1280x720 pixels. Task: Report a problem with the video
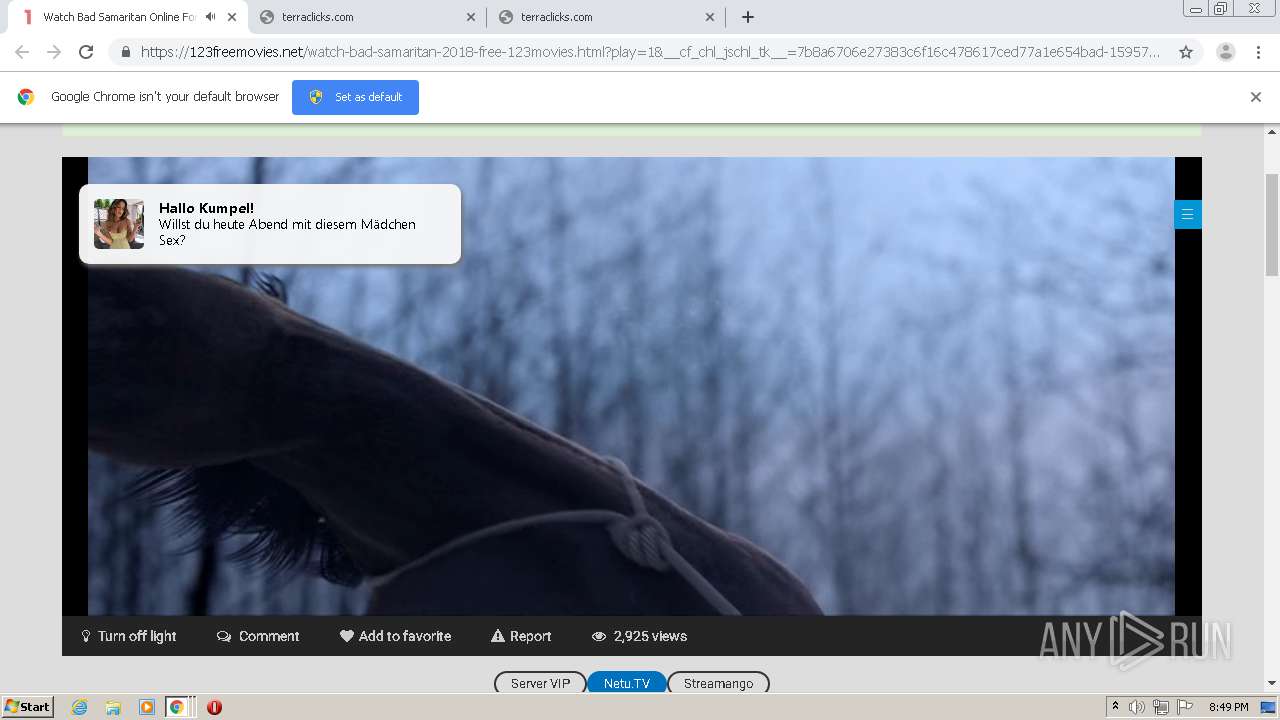(x=521, y=636)
